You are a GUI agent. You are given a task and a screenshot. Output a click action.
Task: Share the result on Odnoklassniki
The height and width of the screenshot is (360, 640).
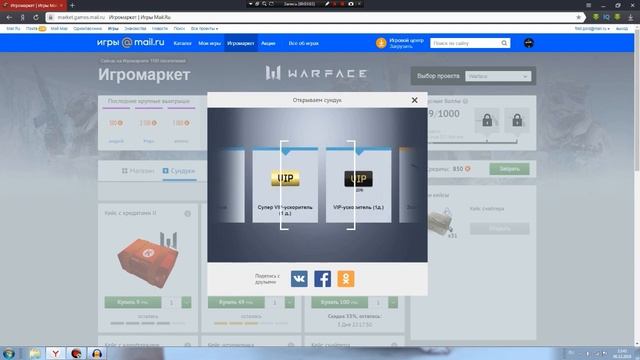pyautogui.click(x=346, y=279)
